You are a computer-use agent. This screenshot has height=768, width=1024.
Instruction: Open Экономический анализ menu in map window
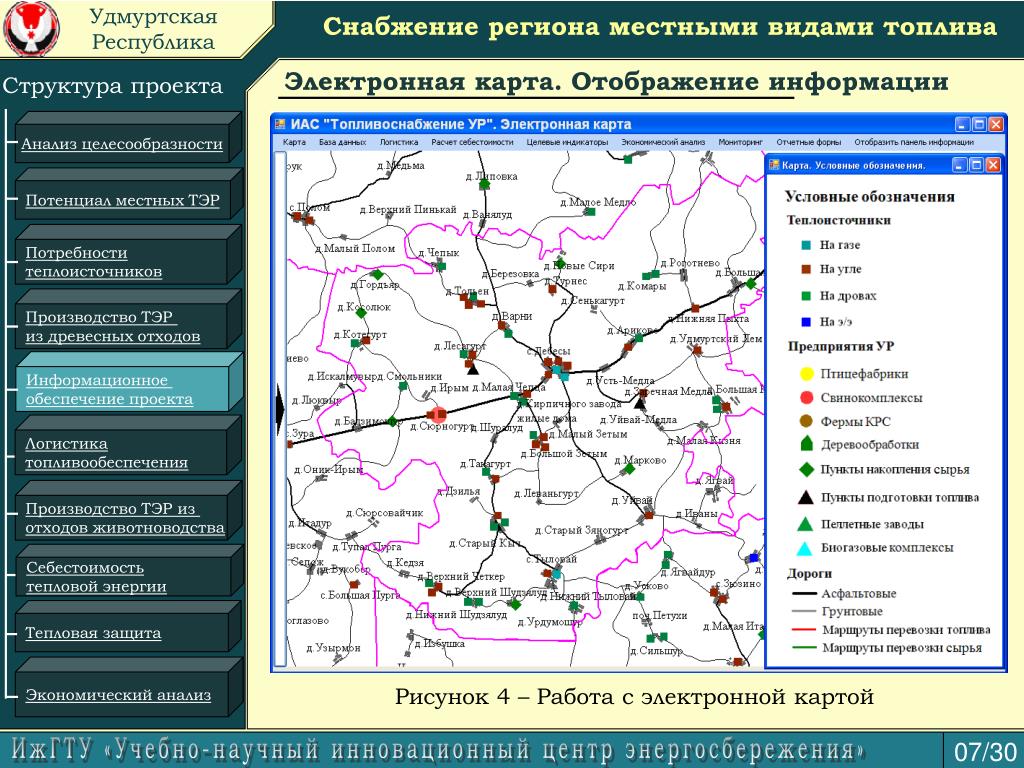click(x=663, y=142)
